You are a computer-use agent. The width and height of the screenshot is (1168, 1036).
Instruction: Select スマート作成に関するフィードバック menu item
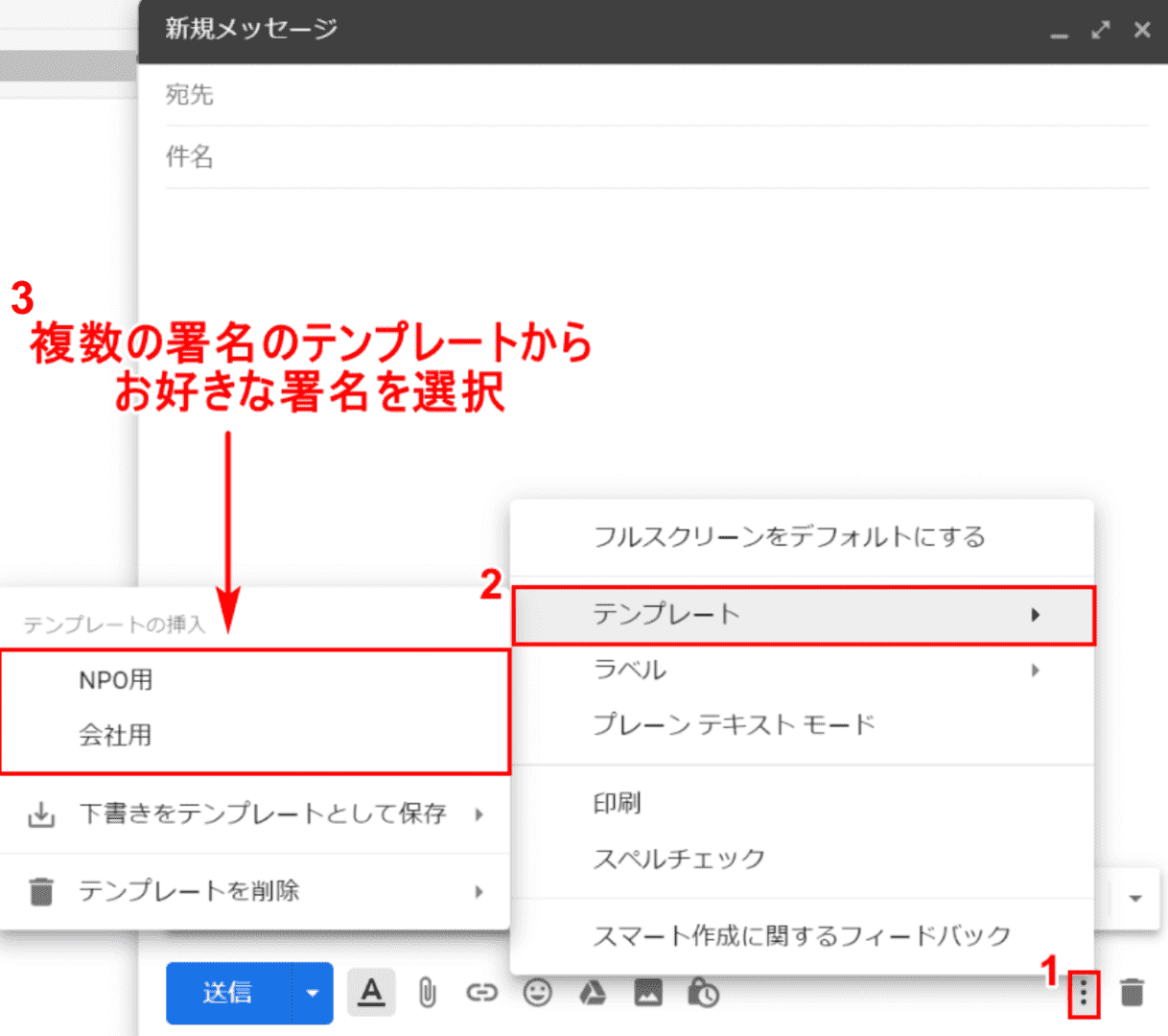(x=802, y=935)
